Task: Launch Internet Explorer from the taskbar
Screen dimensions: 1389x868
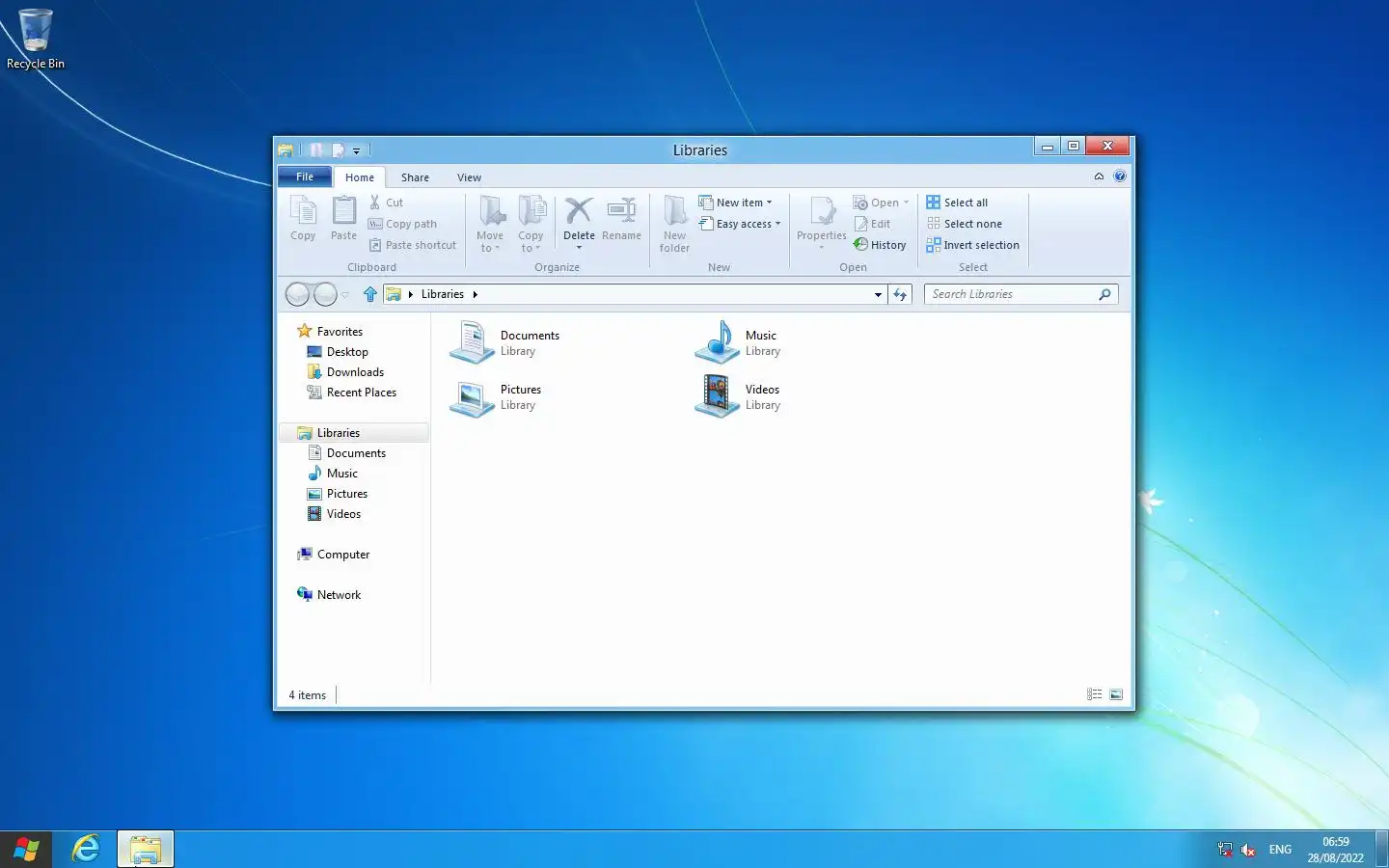Action: pyautogui.click(x=86, y=850)
